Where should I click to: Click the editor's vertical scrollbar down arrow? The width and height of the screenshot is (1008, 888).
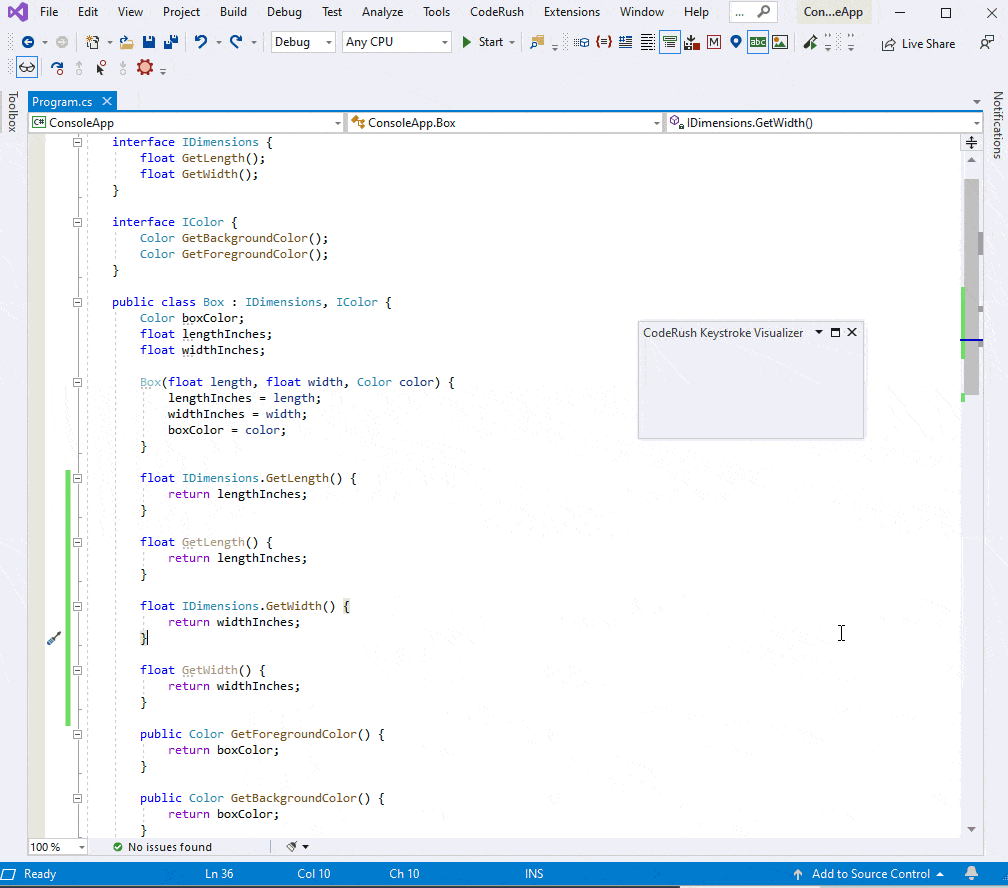click(969, 829)
